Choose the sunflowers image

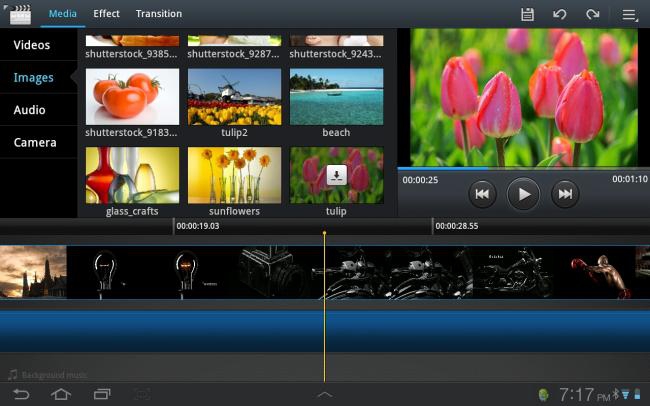[234, 175]
